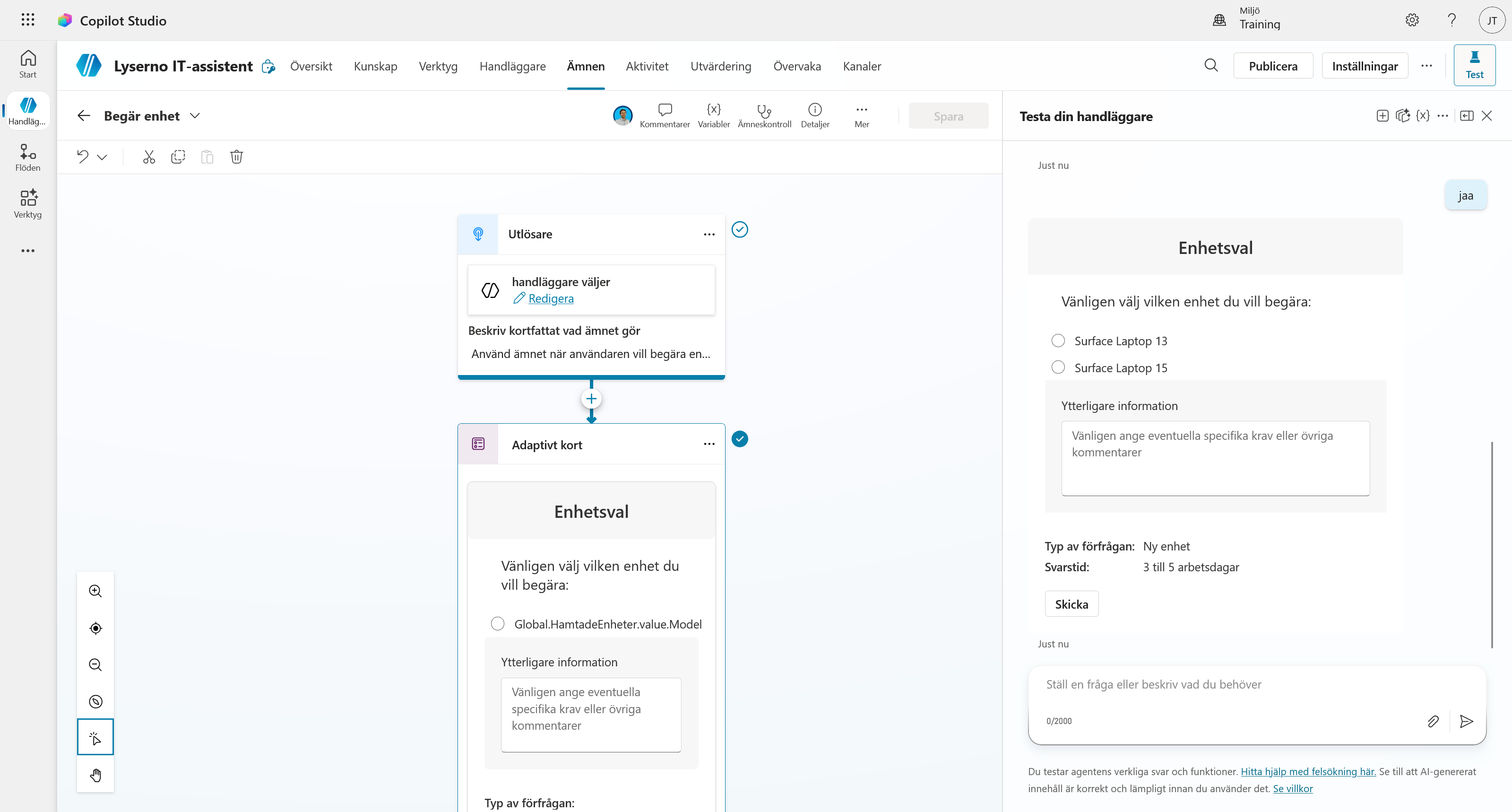The width and height of the screenshot is (1512, 812).
Task: Select Global.HamtadeEnheter.value.Model radio option
Action: (498, 623)
